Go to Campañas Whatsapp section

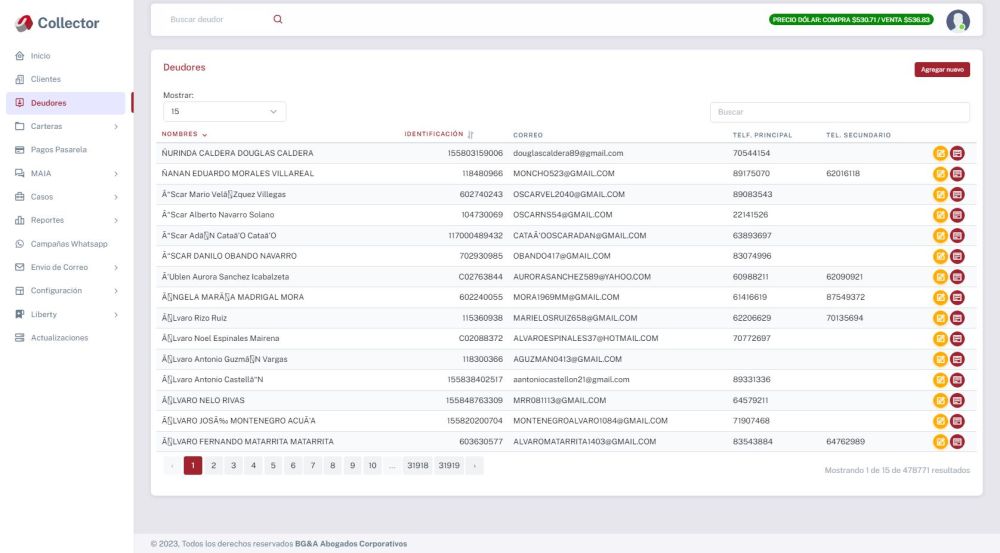point(69,244)
